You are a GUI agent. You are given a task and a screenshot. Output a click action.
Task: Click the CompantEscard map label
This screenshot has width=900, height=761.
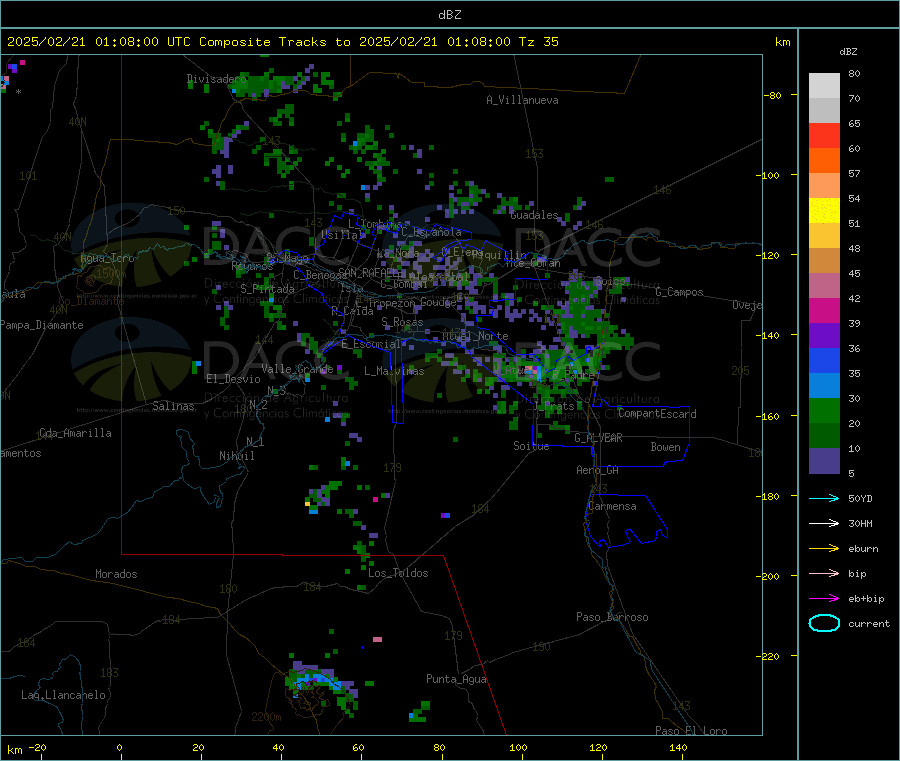[657, 414]
